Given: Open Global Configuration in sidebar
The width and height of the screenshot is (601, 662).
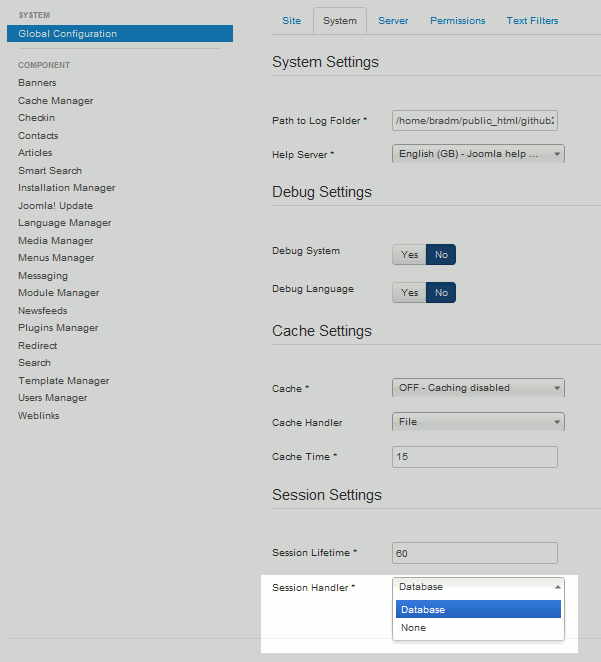Looking at the screenshot, I should (67, 34).
